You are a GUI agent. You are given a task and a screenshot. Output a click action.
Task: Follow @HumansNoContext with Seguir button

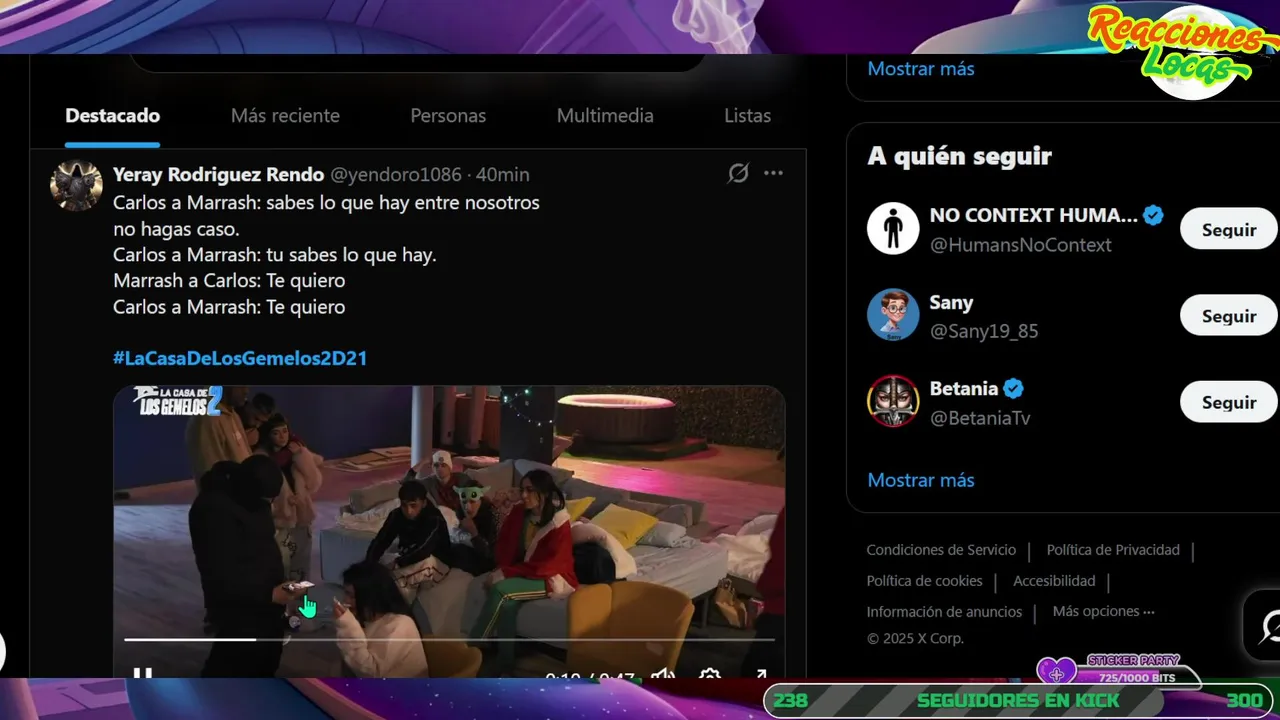(1229, 229)
